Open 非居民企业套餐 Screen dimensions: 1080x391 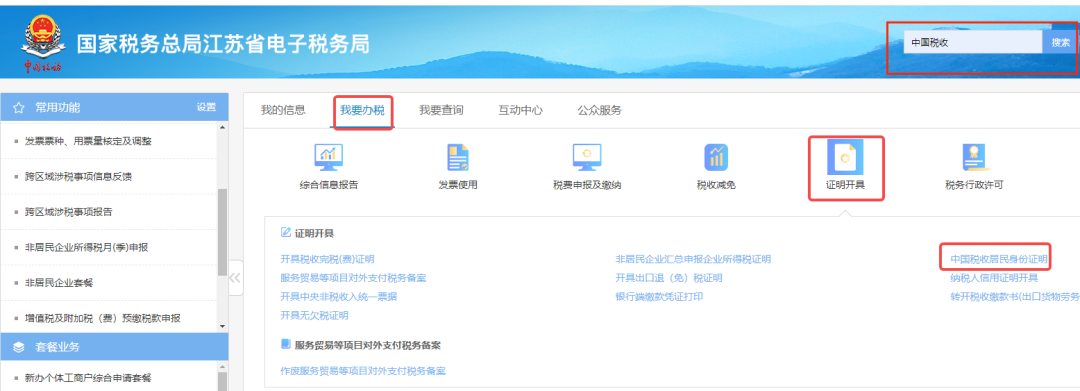click(x=59, y=282)
